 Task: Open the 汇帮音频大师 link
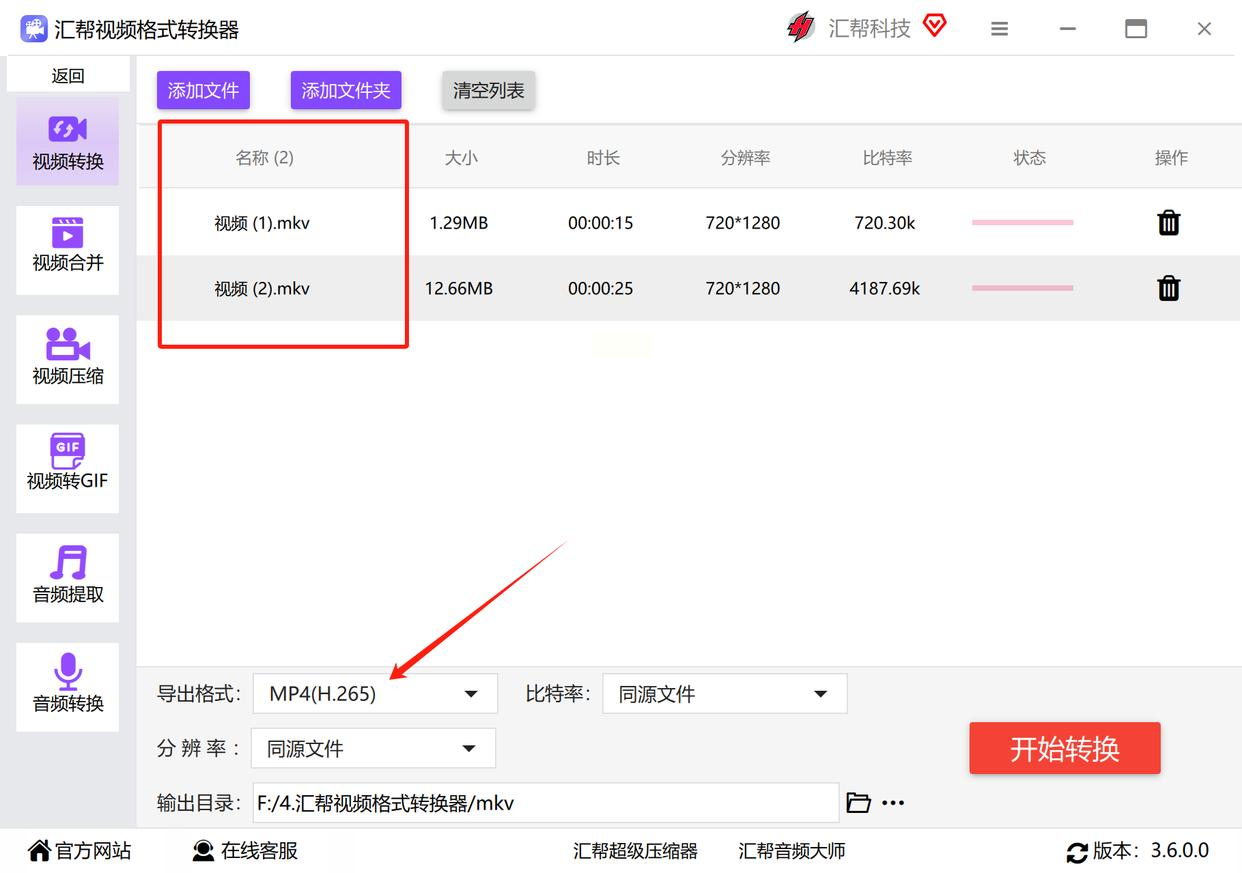(x=792, y=851)
